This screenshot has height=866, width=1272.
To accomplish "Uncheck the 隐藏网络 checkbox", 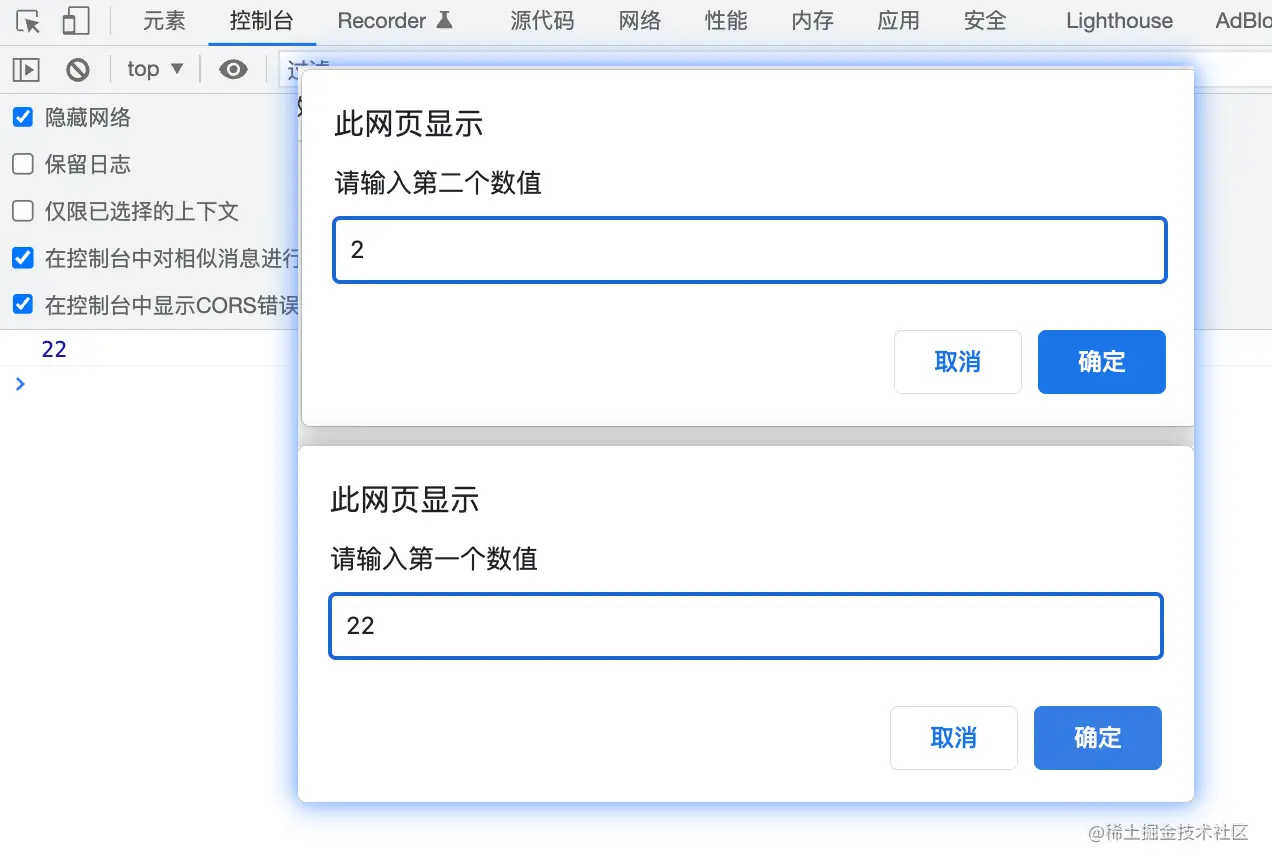I will 22,116.
